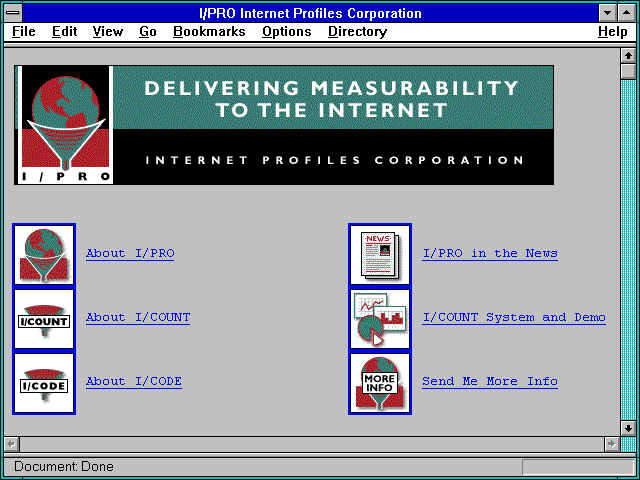Click the vertical scrollbar thumb
The image size is (640, 480).
click(x=628, y=71)
